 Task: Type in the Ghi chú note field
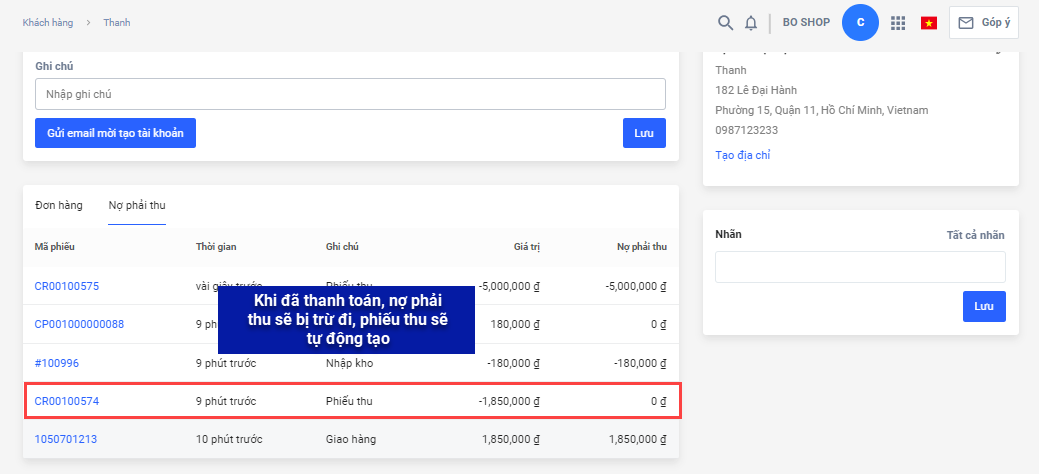tap(350, 94)
